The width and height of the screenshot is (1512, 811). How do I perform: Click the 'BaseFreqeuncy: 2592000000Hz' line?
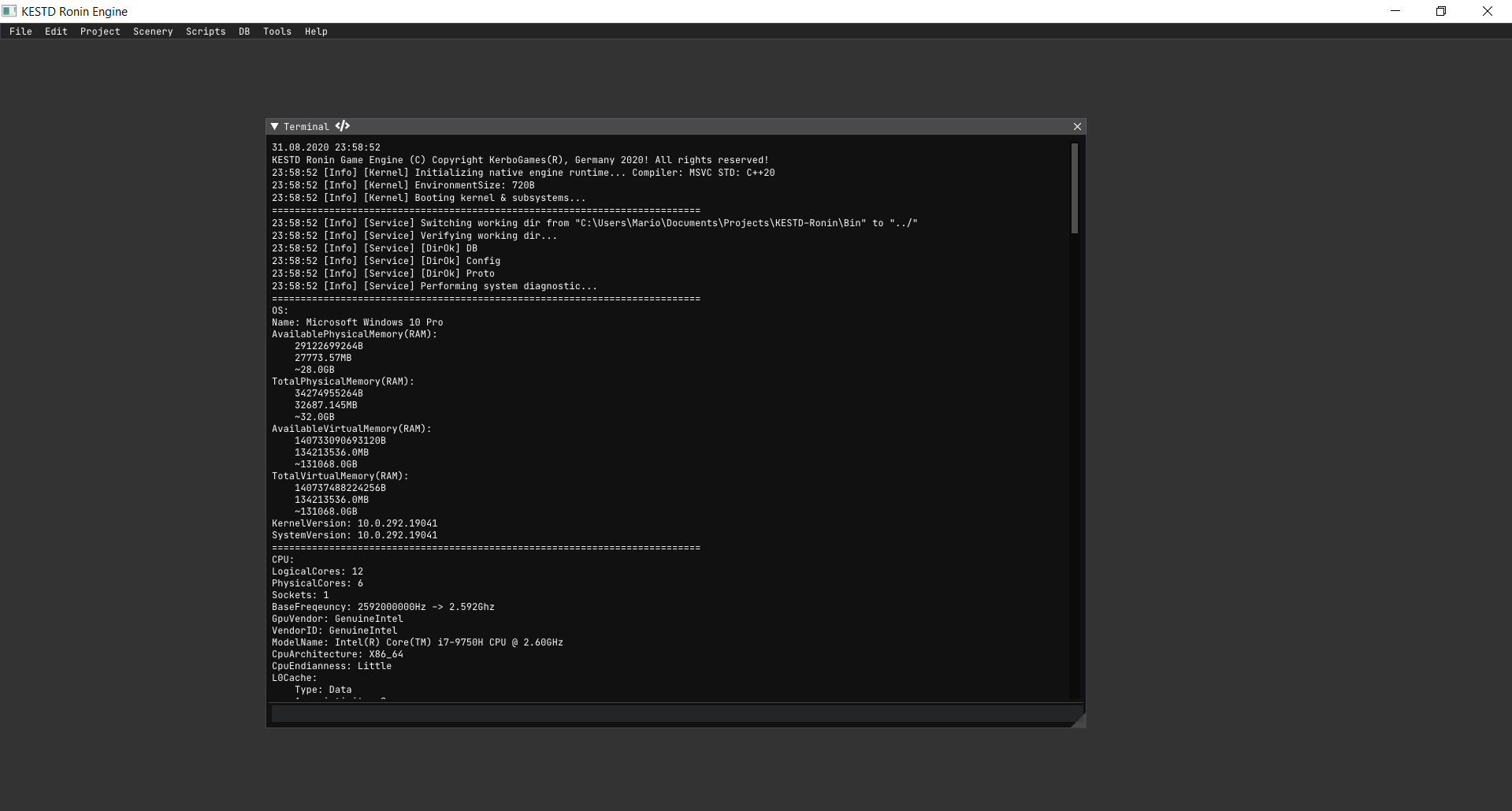pyautogui.click(x=383, y=607)
